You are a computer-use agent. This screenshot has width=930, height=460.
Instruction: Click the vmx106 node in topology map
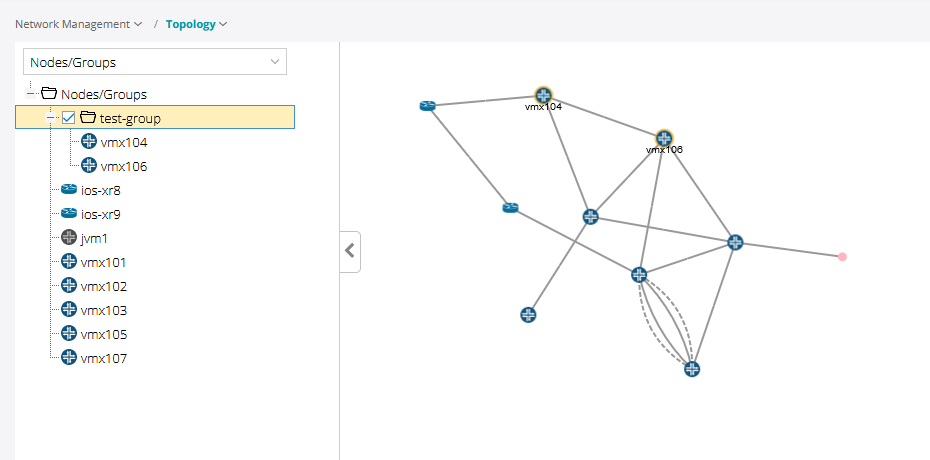tap(664, 137)
